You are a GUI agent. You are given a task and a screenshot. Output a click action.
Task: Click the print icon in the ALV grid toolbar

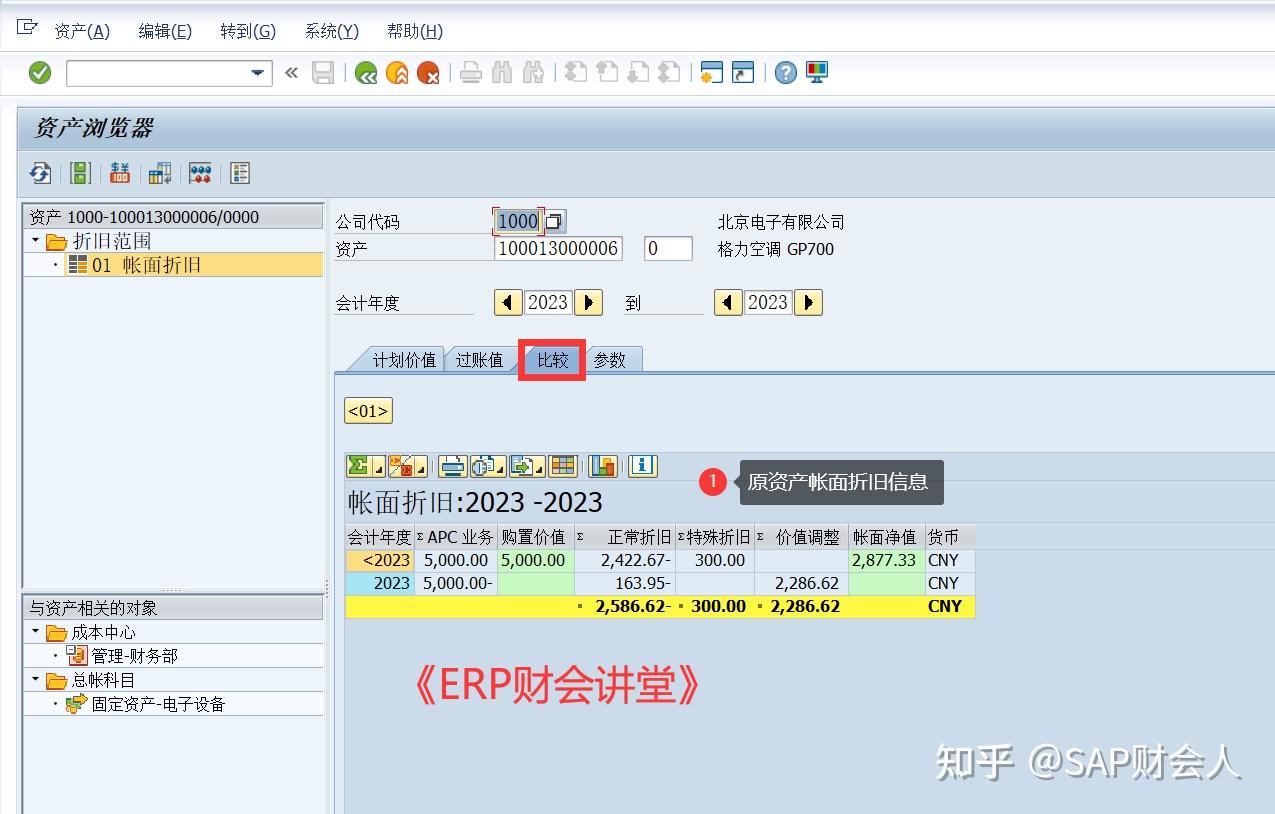tap(450, 466)
